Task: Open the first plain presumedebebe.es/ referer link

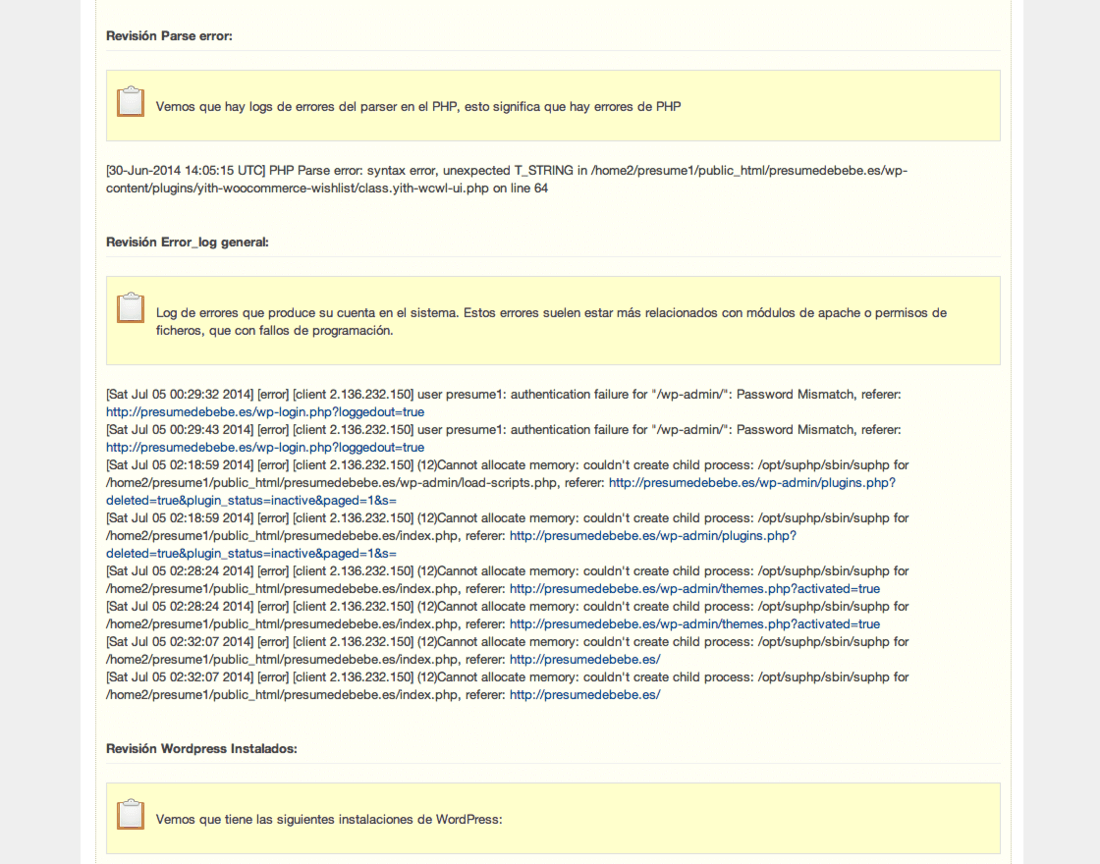Action: pyautogui.click(x=585, y=660)
